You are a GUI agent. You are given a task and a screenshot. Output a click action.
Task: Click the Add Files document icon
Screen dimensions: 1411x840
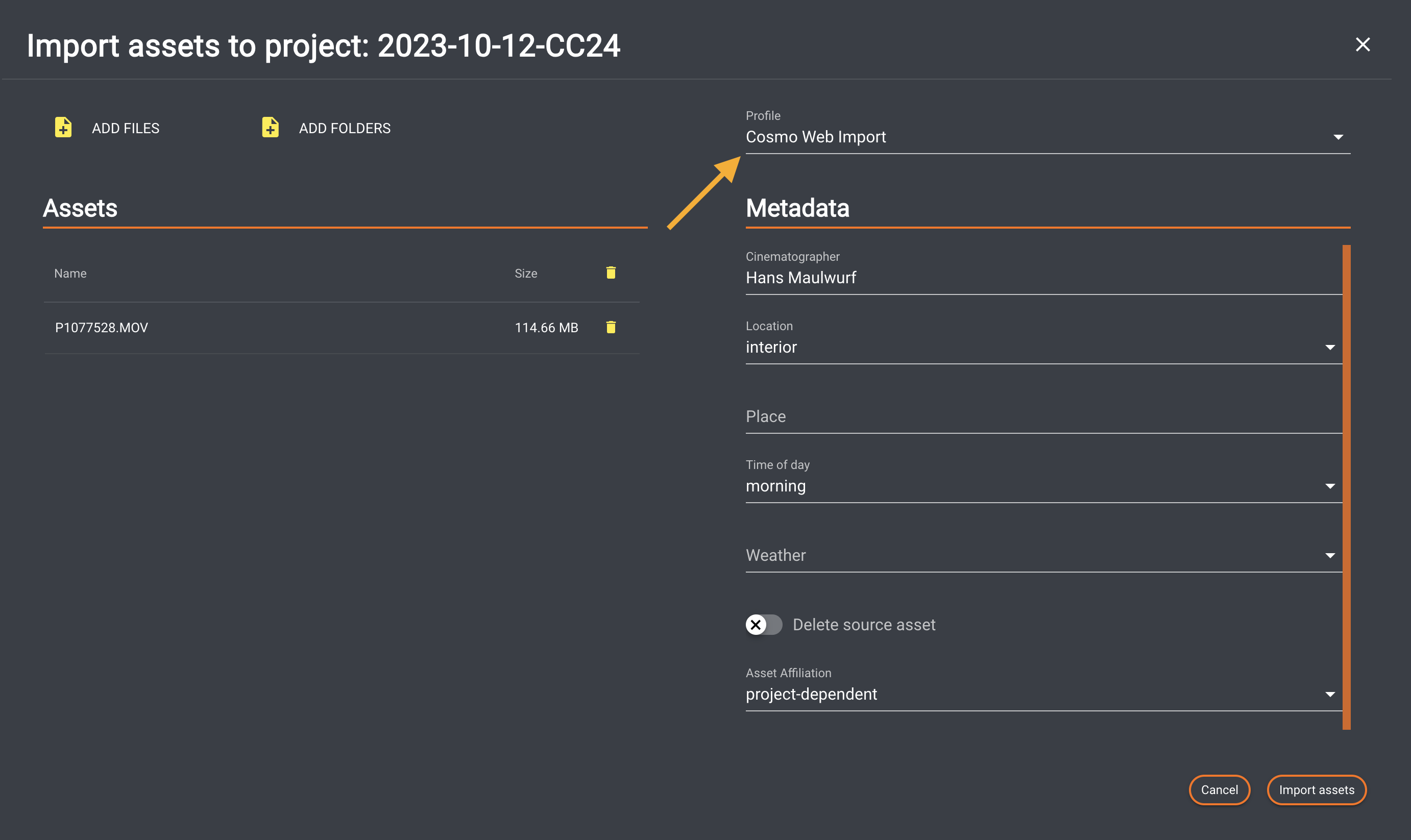point(63,128)
